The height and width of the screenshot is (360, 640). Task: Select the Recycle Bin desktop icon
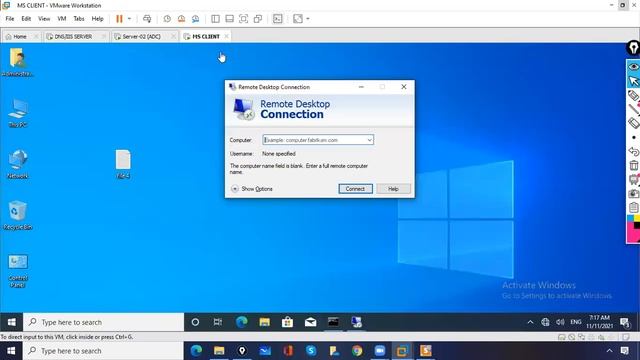tap(18, 215)
